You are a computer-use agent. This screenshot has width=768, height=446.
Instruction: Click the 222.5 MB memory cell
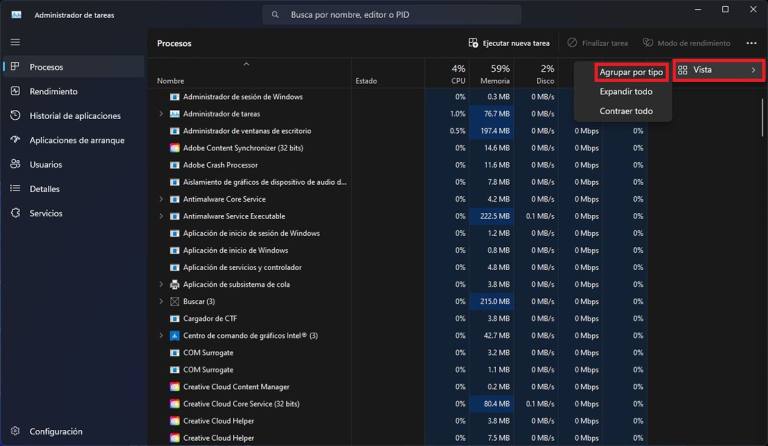click(x=492, y=216)
